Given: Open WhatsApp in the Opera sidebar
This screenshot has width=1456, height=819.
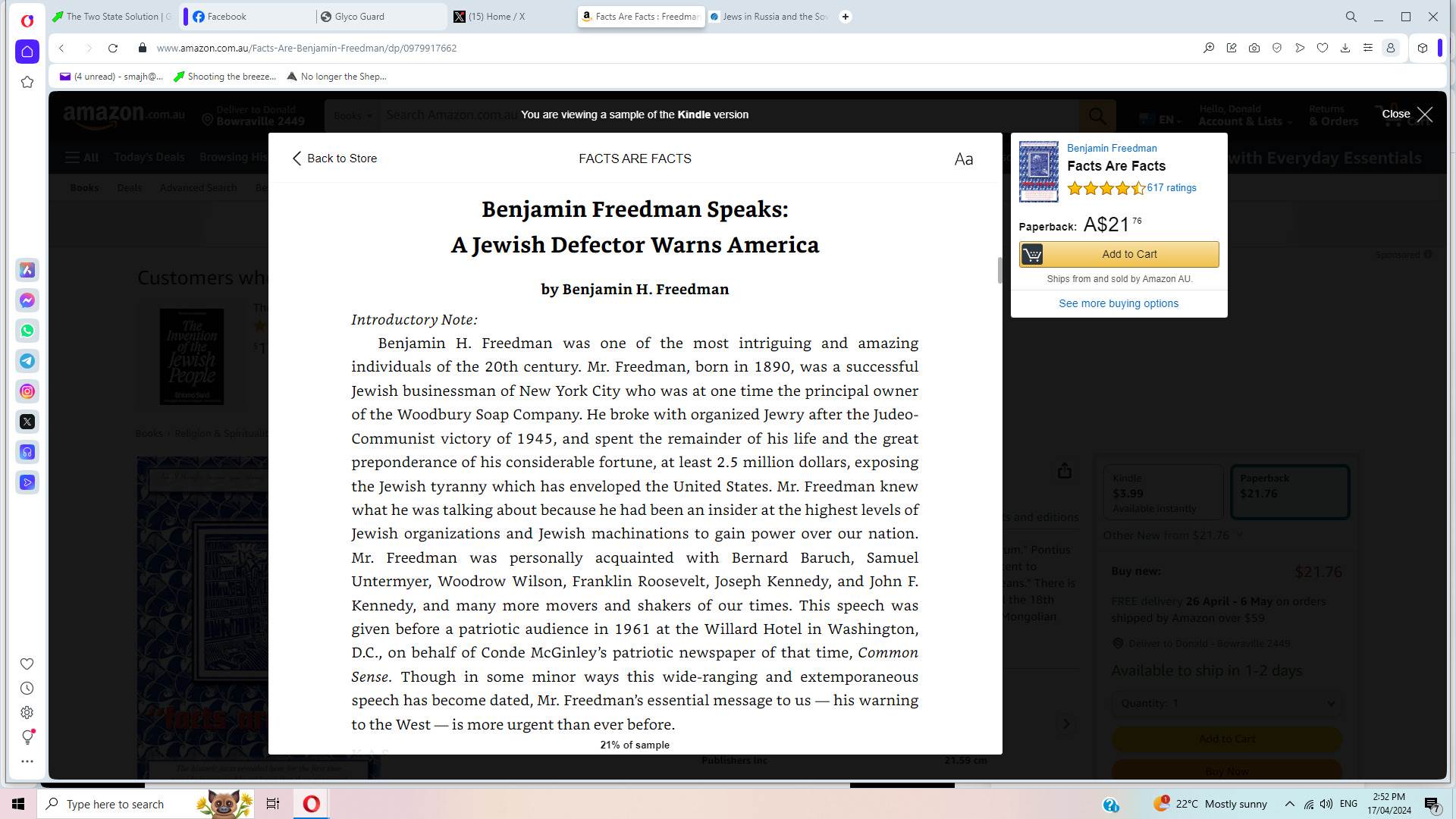Looking at the screenshot, I should 27,331.
